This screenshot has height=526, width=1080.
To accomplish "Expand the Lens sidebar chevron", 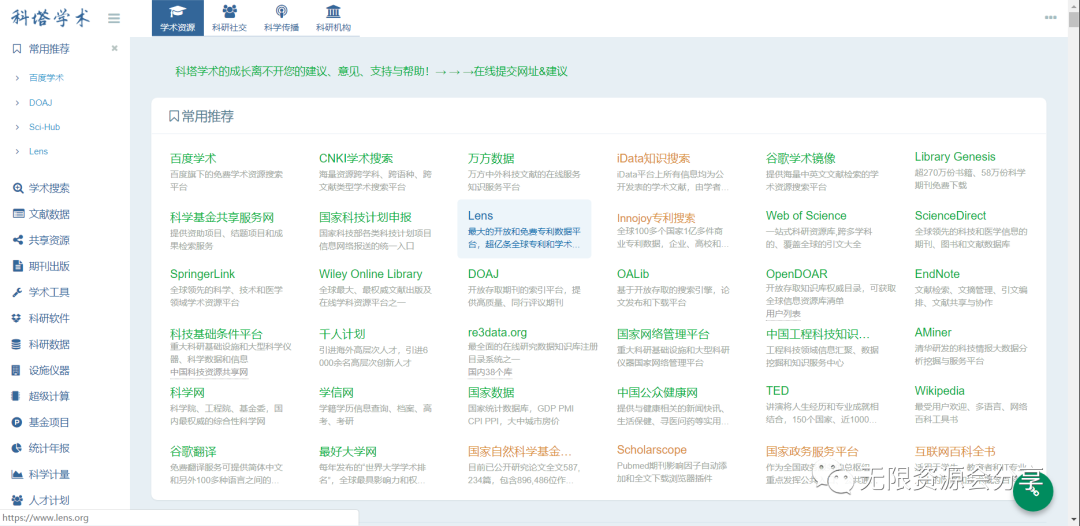I will (x=17, y=151).
